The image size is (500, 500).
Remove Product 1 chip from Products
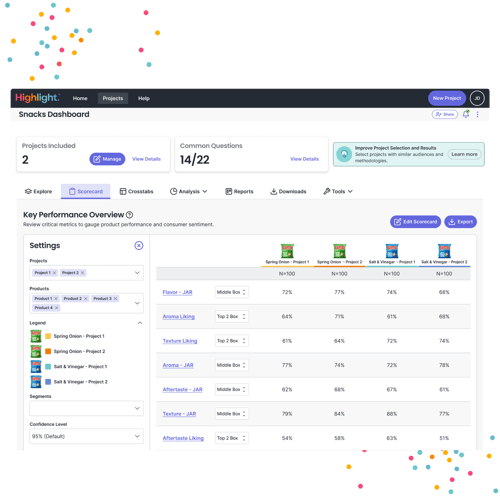click(56, 298)
